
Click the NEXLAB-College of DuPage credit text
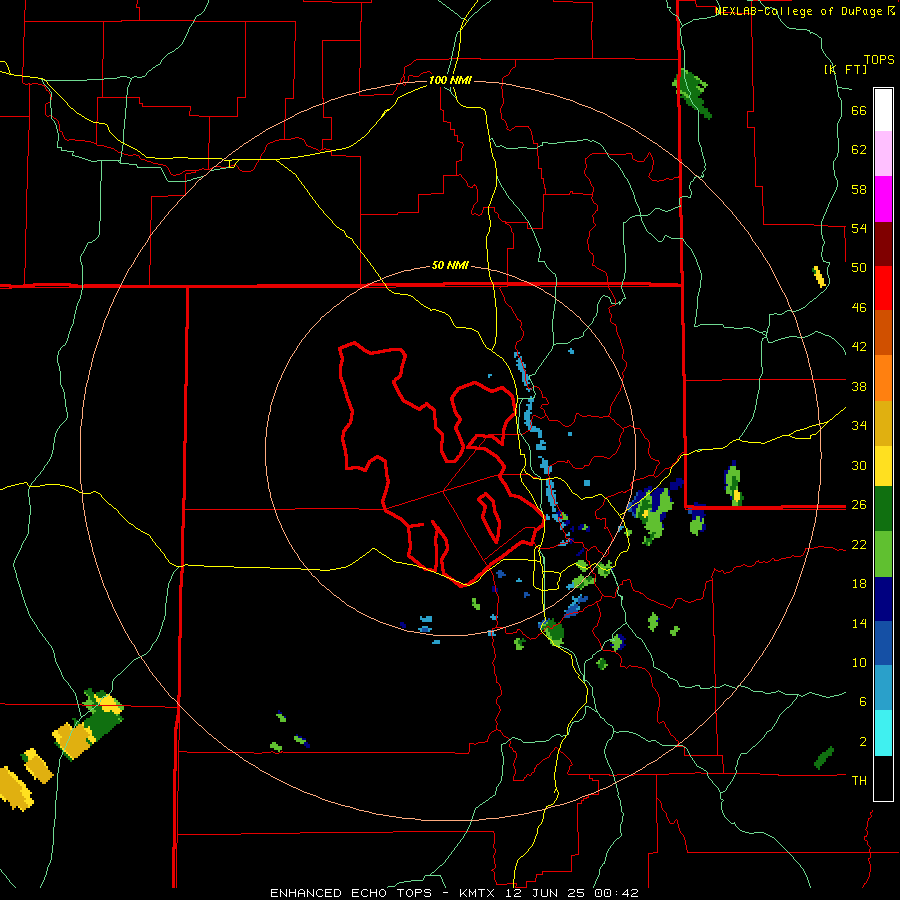pos(804,11)
